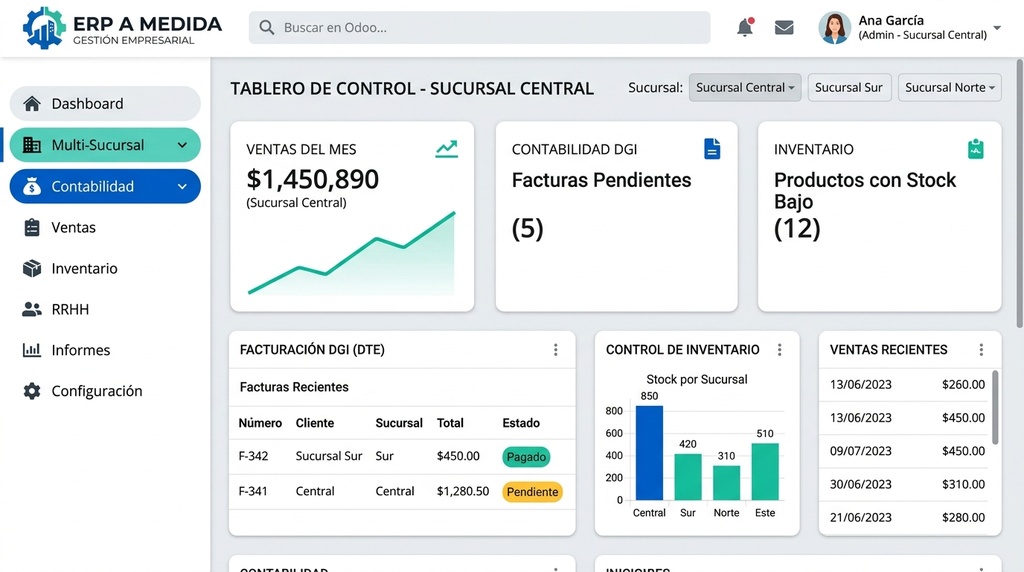Viewport: 1024px width, 572px height.
Task: Sort by the Estado column header
Action: (x=520, y=423)
